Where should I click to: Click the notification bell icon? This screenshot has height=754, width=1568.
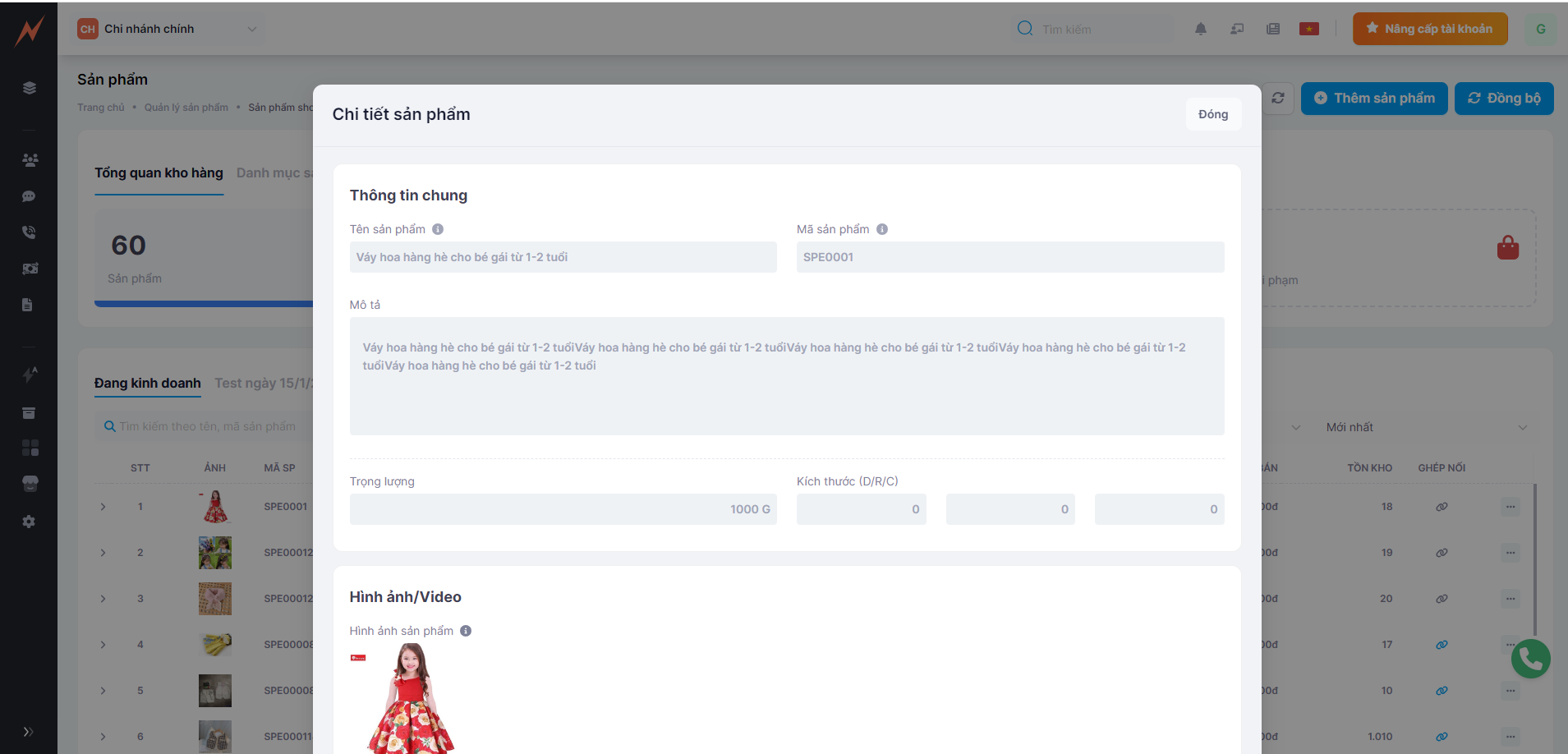[x=1200, y=29]
